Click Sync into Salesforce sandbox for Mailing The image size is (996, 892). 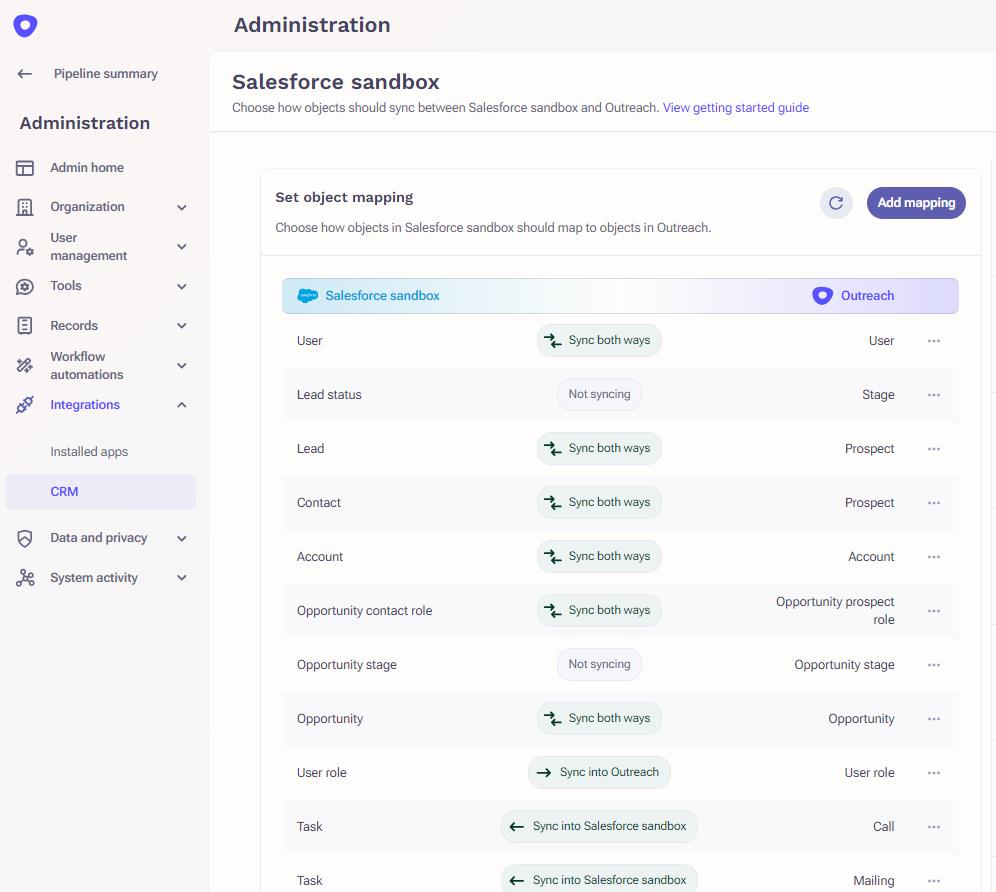[599, 879]
